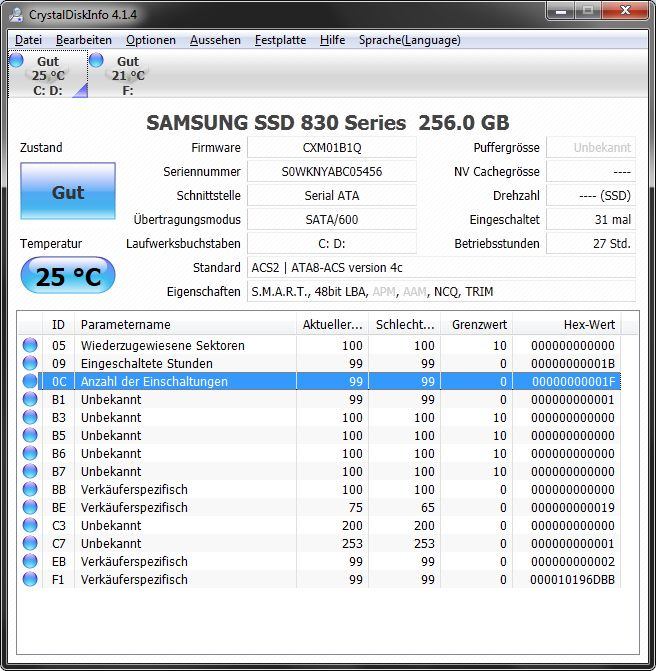Click the Betriebsstunden field 27 Std.

(591, 243)
